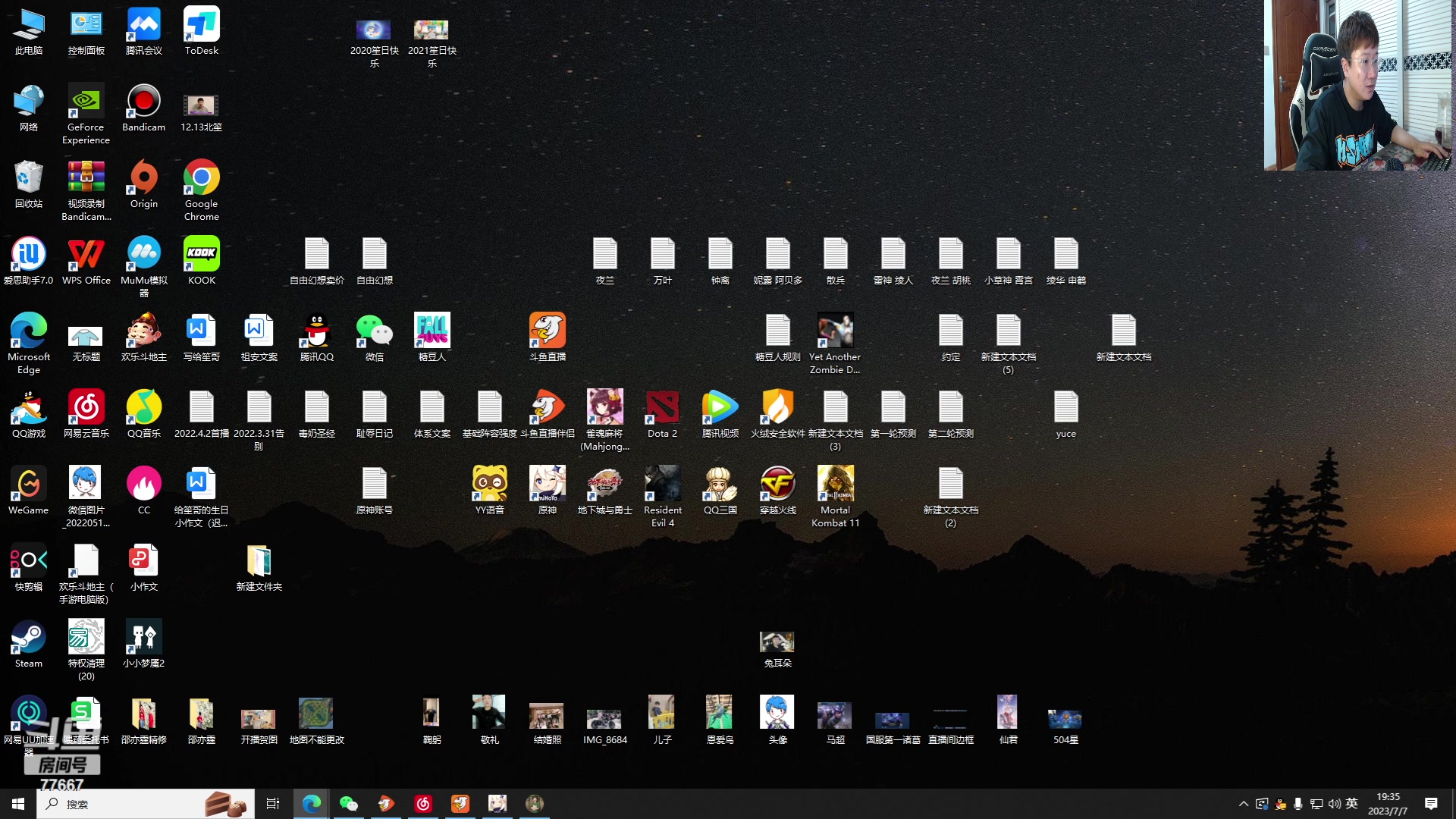Switch to WeChat on the taskbar
This screenshot has width=1456, height=819.
coord(349,804)
